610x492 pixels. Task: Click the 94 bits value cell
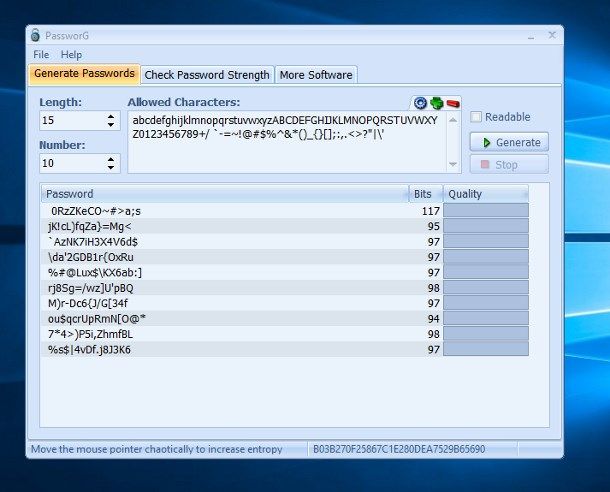426,319
